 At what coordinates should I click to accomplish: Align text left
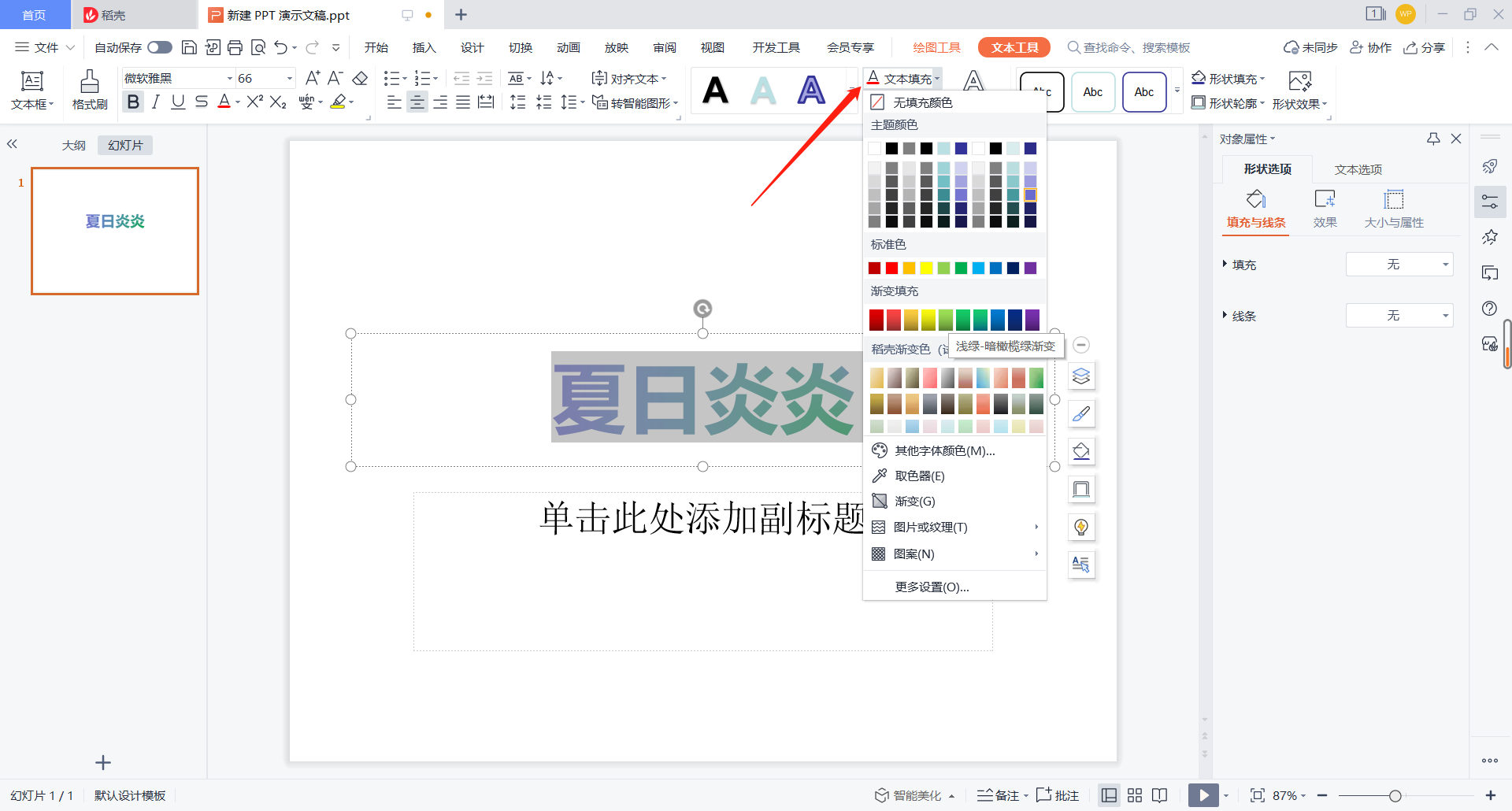[394, 102]
